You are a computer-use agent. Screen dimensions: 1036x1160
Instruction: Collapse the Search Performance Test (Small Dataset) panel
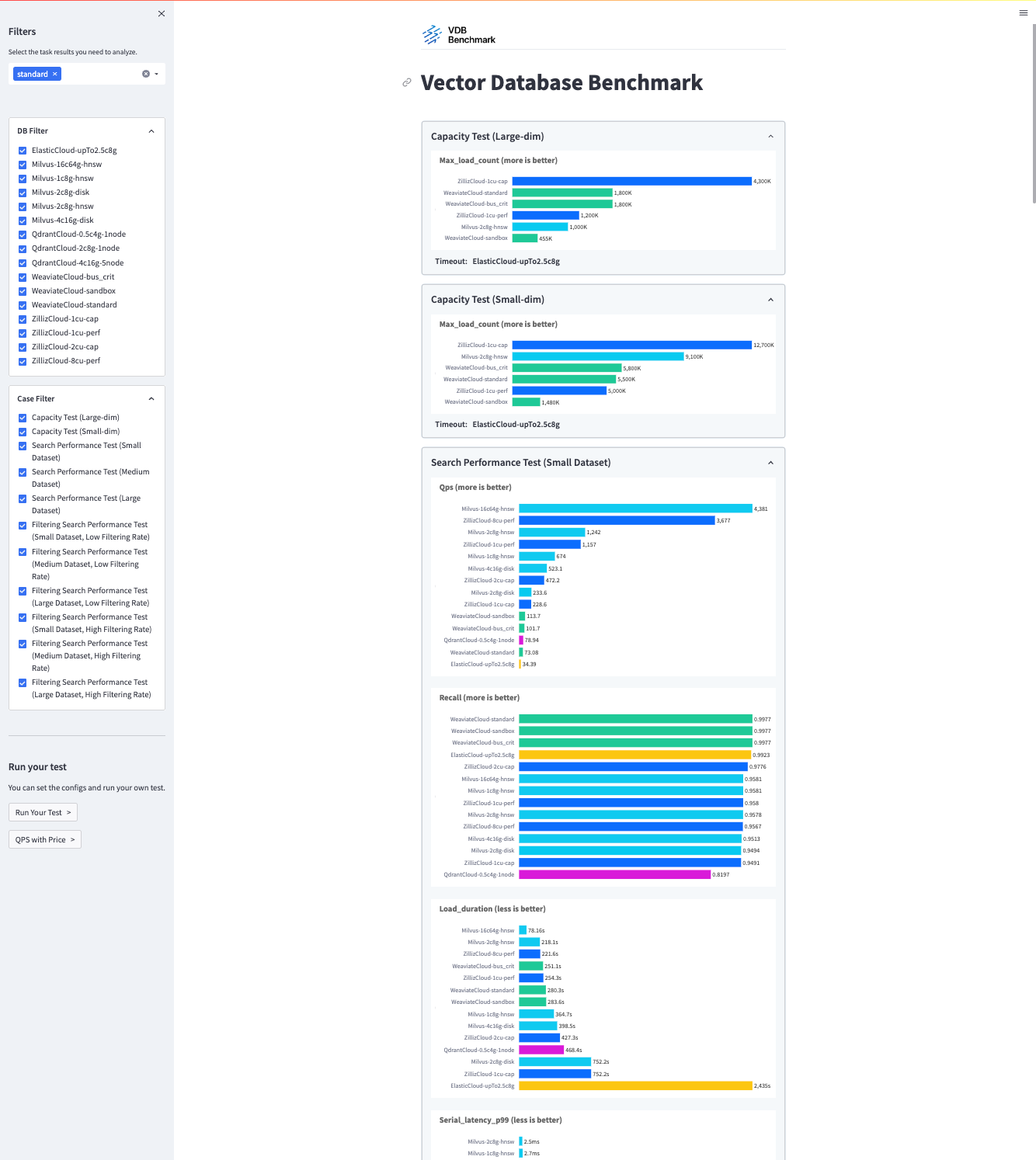770,463
